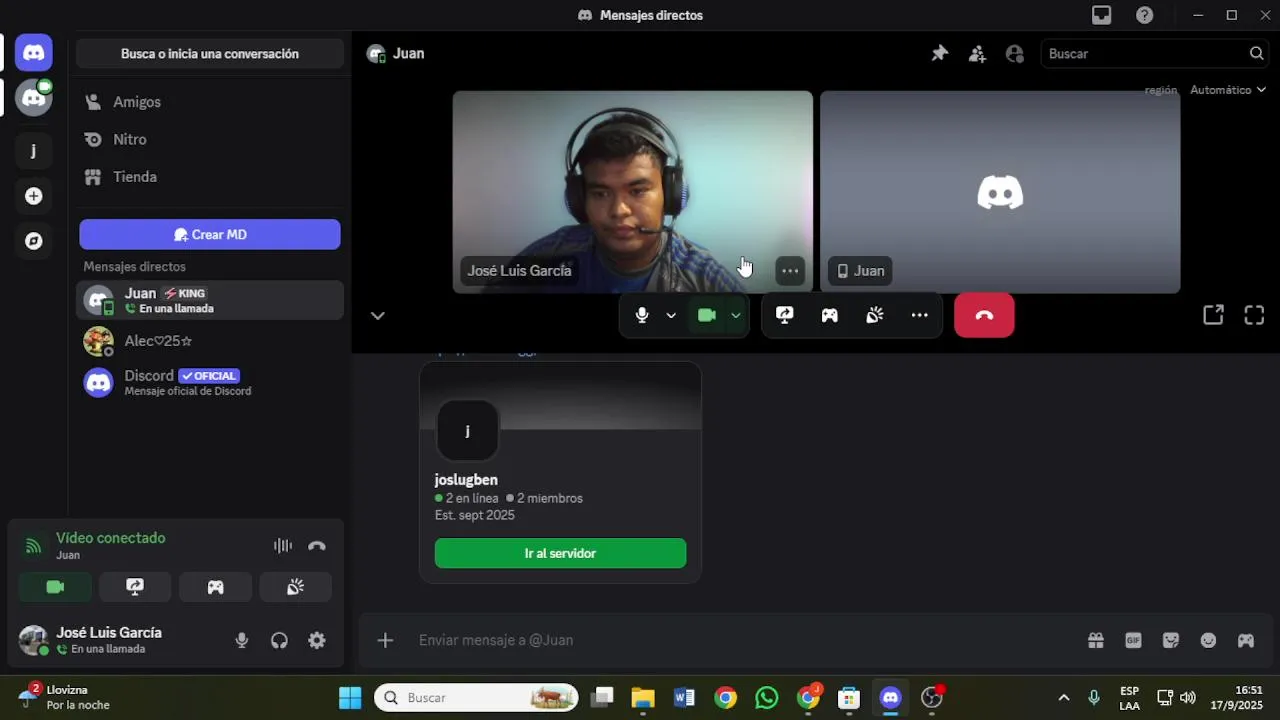
Task: Open the joslugben server icon in sidebar
Action: click(33, 150)
